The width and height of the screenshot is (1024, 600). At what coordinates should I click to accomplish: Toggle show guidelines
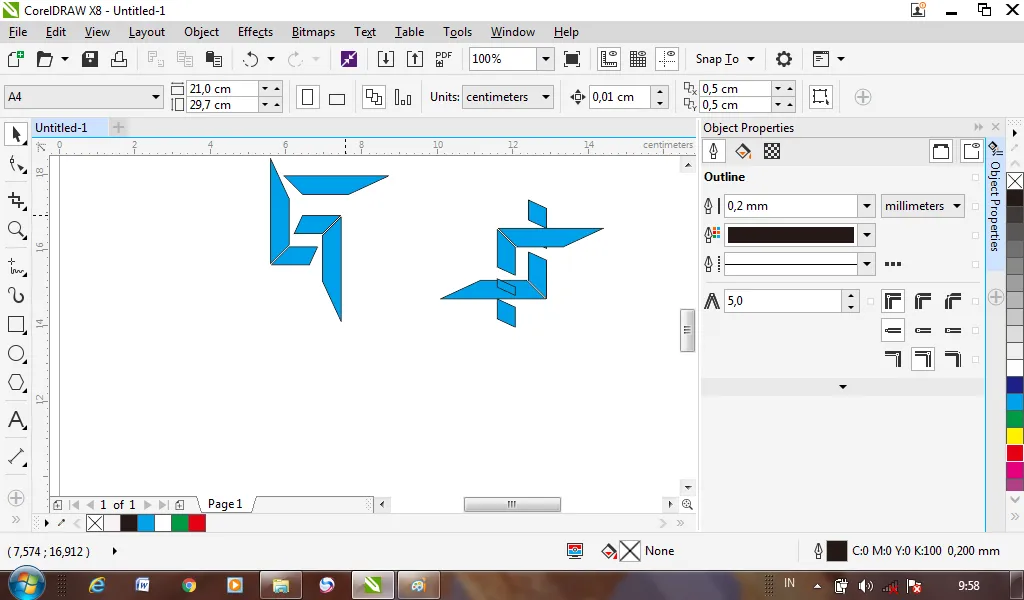point(667,59)
